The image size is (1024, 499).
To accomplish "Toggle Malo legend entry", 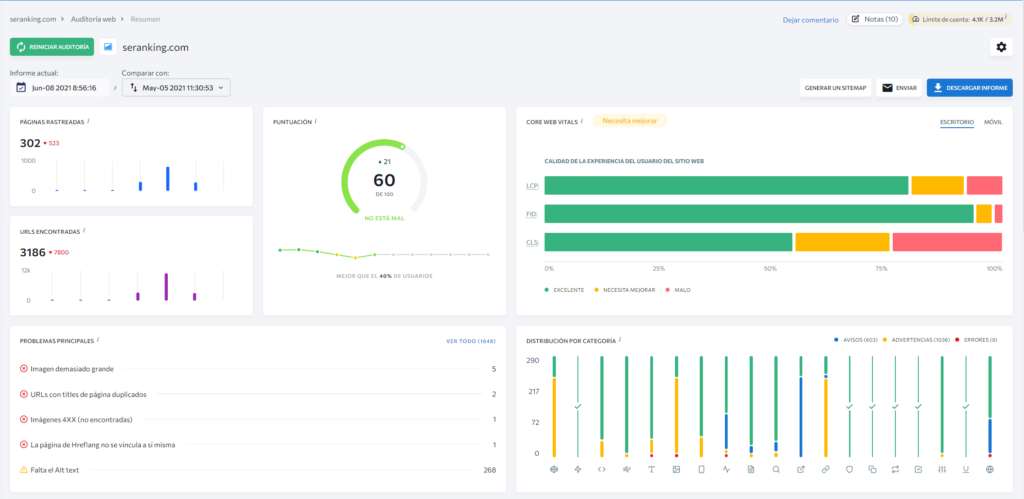I will 678,289.
